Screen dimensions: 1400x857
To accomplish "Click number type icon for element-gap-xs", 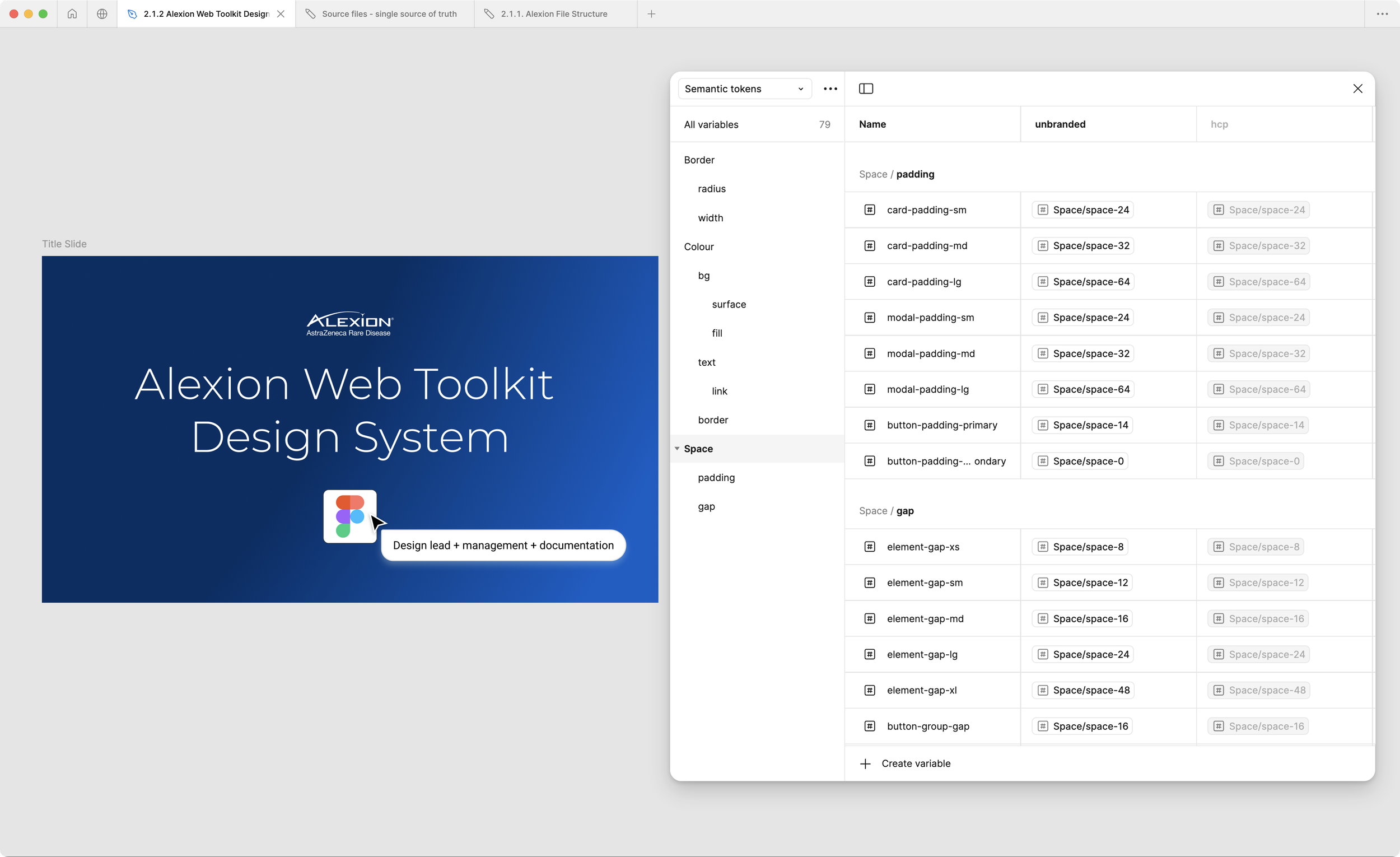I will (x=869, y=547).
